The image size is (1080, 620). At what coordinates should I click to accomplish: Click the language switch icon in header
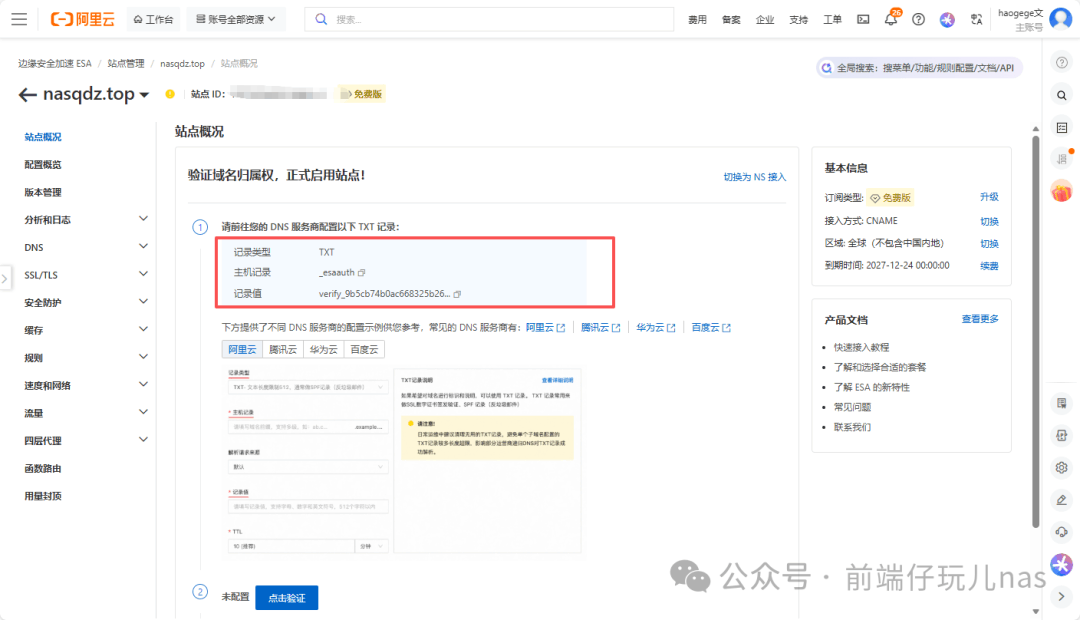(977, 19)
